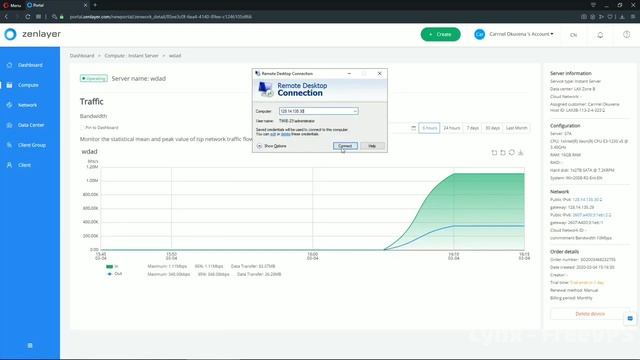Click the Help button in Remote Desktop dialog
Image resolution: width=640 pixels, height=360 pixels.
pyautogui.click(x=372, y=146)
